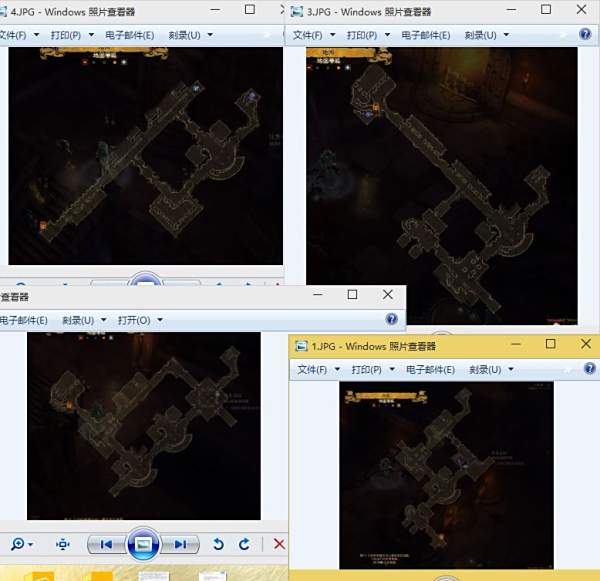The height and width of the screenshot is (581, 600).
Task: Click help icon in bottom-left viewer window
Action: tap(391, 319)
